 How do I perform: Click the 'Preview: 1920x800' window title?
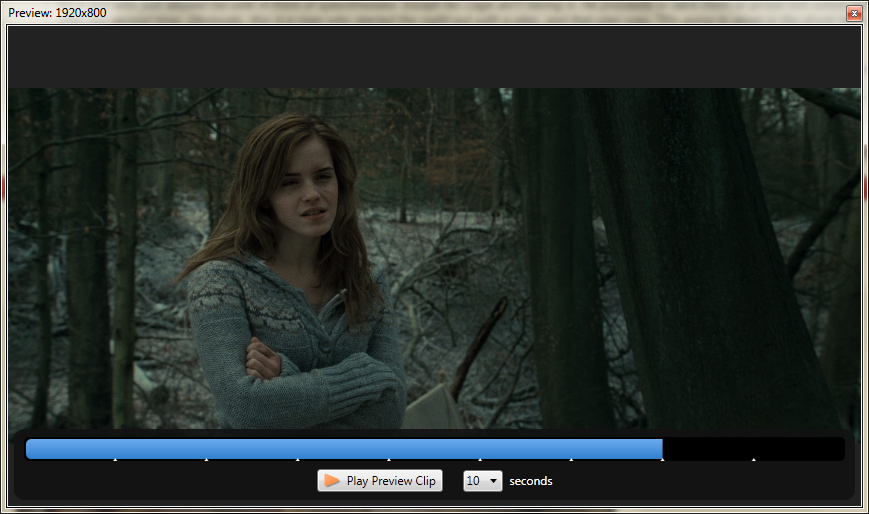[57, 13]
